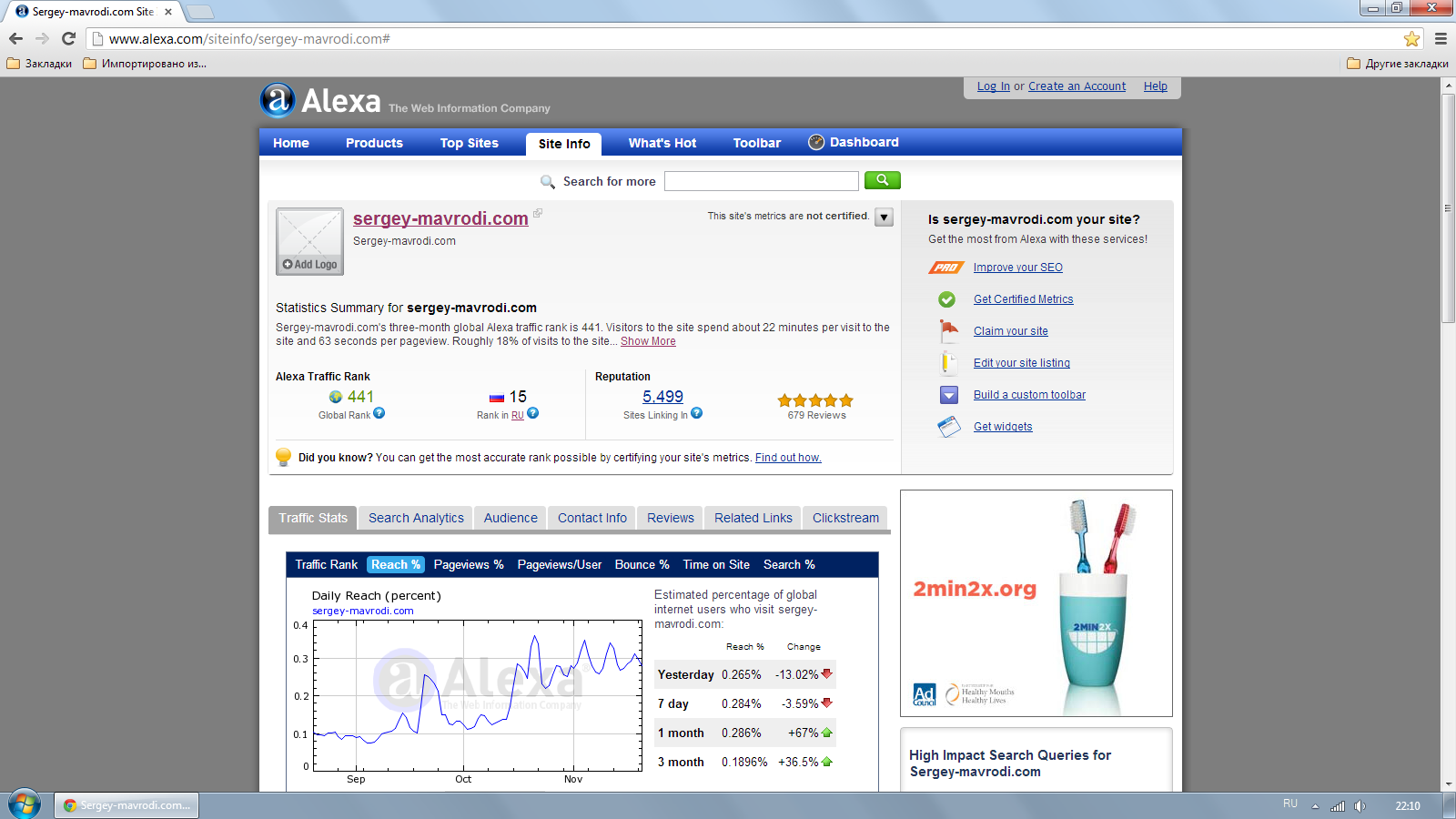Switch to the Related Links tab
This screenshot has width=1456, height=819.
click(x=753, y=518)
